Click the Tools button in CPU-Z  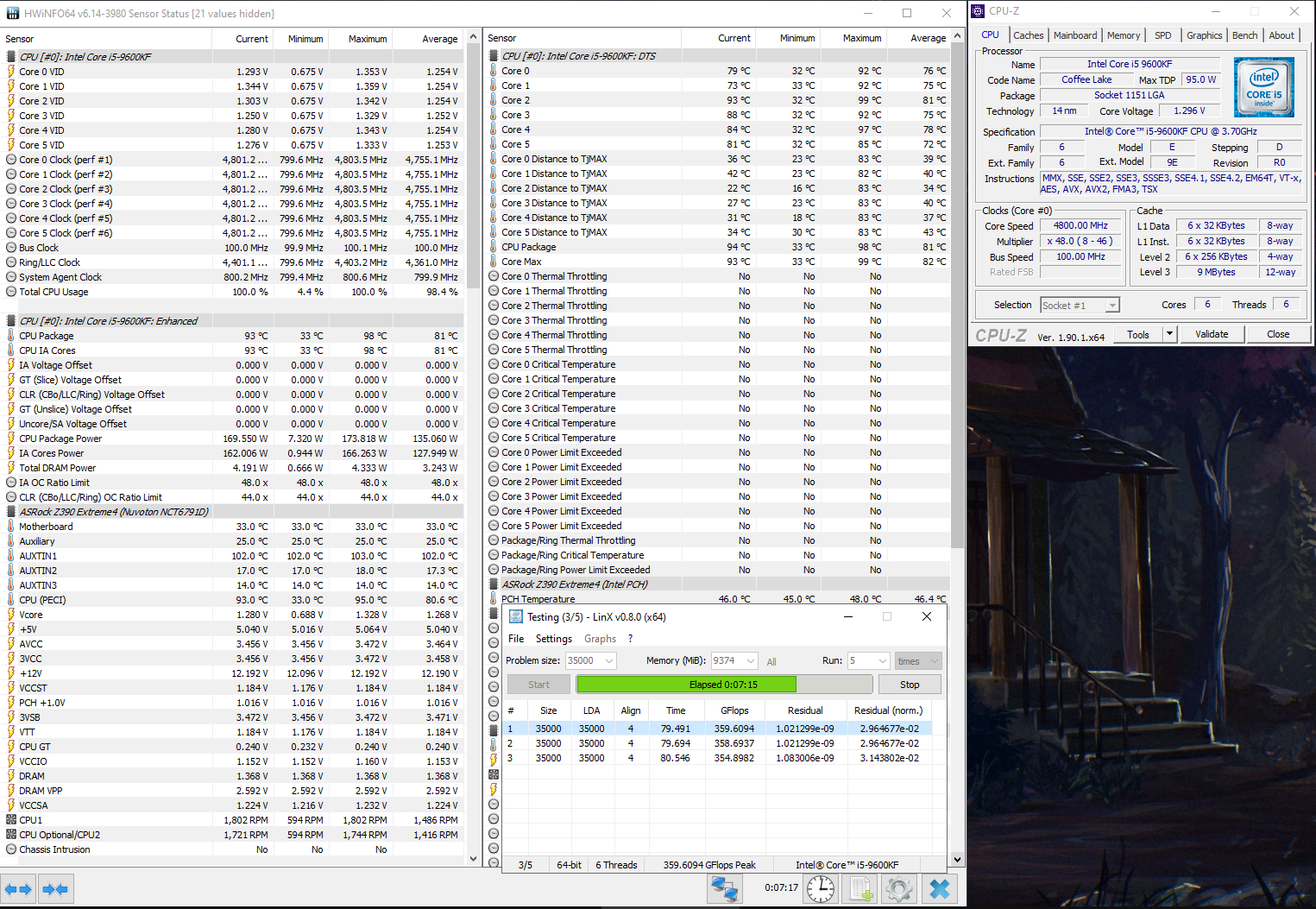coord(1138,334)
